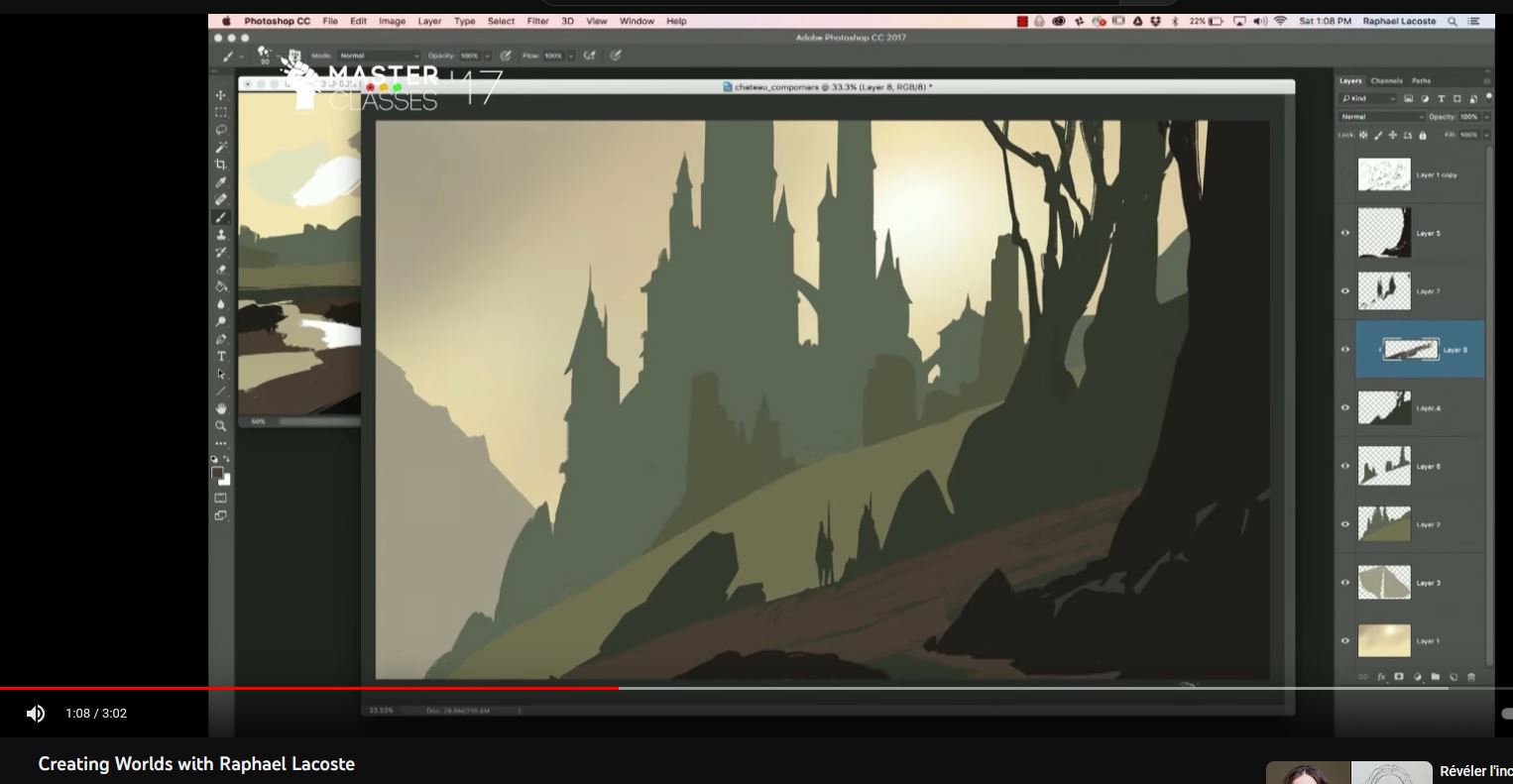1513x784 pixels.
Task: Seek on the video progress bar
Action: coord(756,688)
